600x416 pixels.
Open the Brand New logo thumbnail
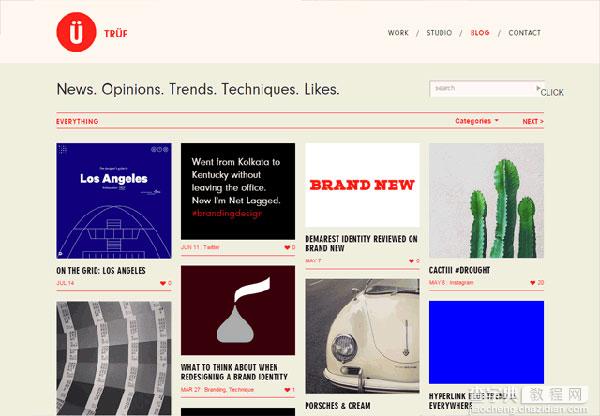click(x=362, y=185)
